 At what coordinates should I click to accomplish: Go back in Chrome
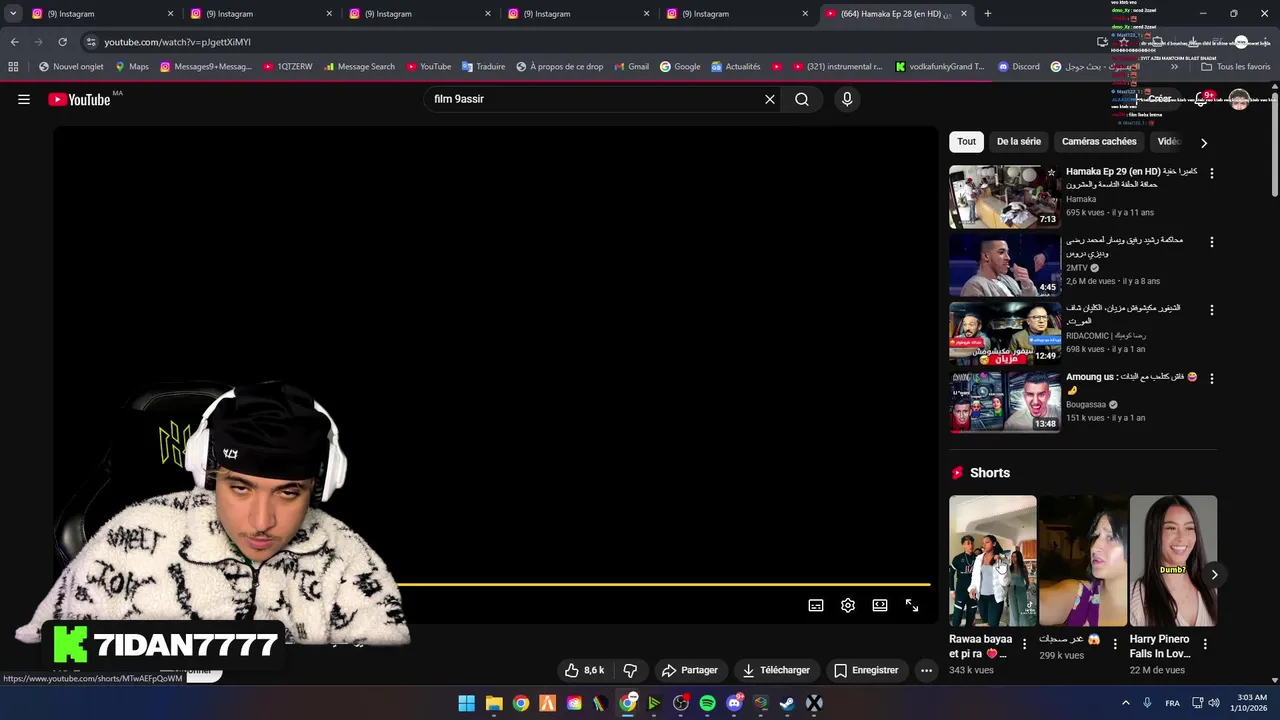click(14, 42)
